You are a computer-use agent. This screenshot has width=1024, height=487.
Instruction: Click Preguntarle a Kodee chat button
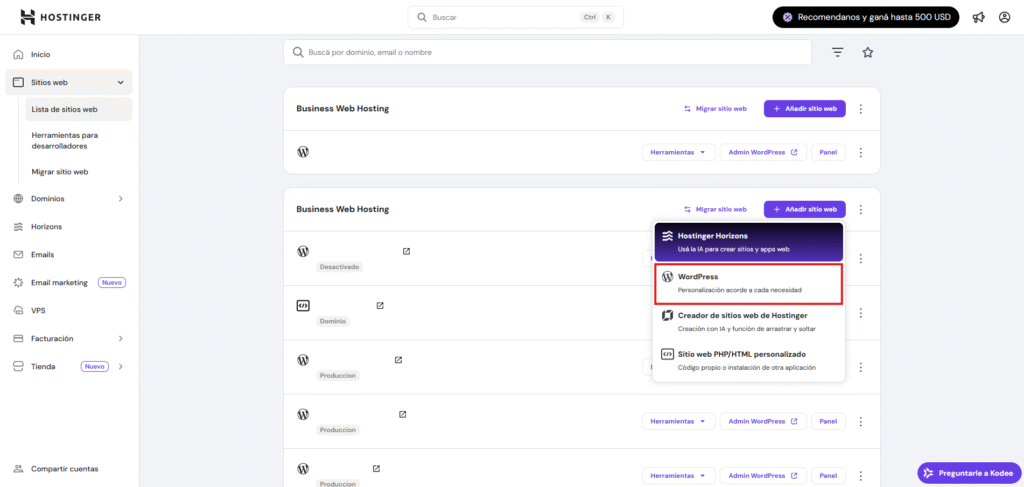point(967,472)
